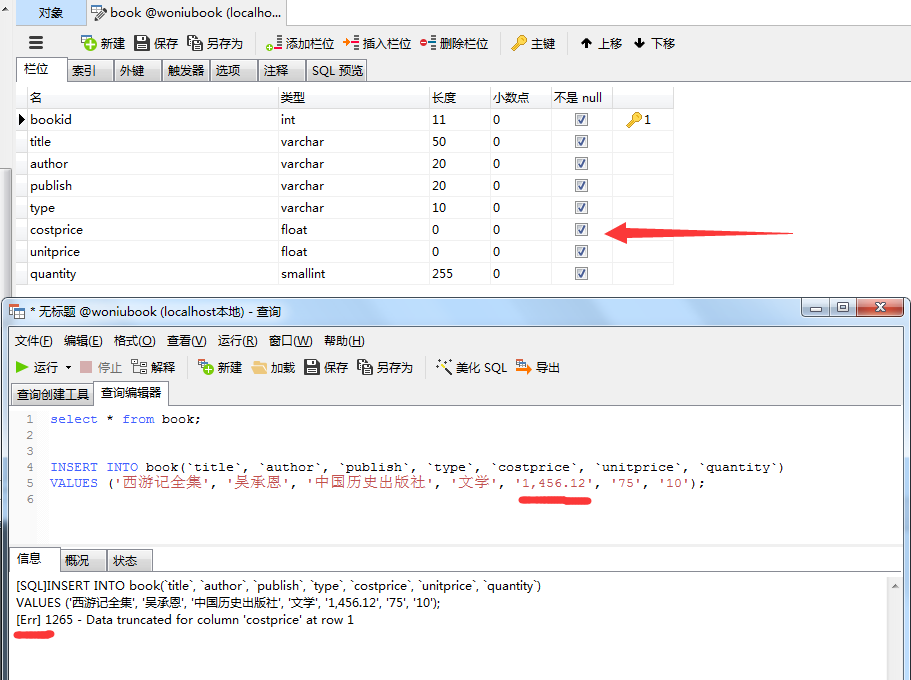911x680 pixels.
Task: Toggle not-null checkbox for author
Action: coord(581,163)
